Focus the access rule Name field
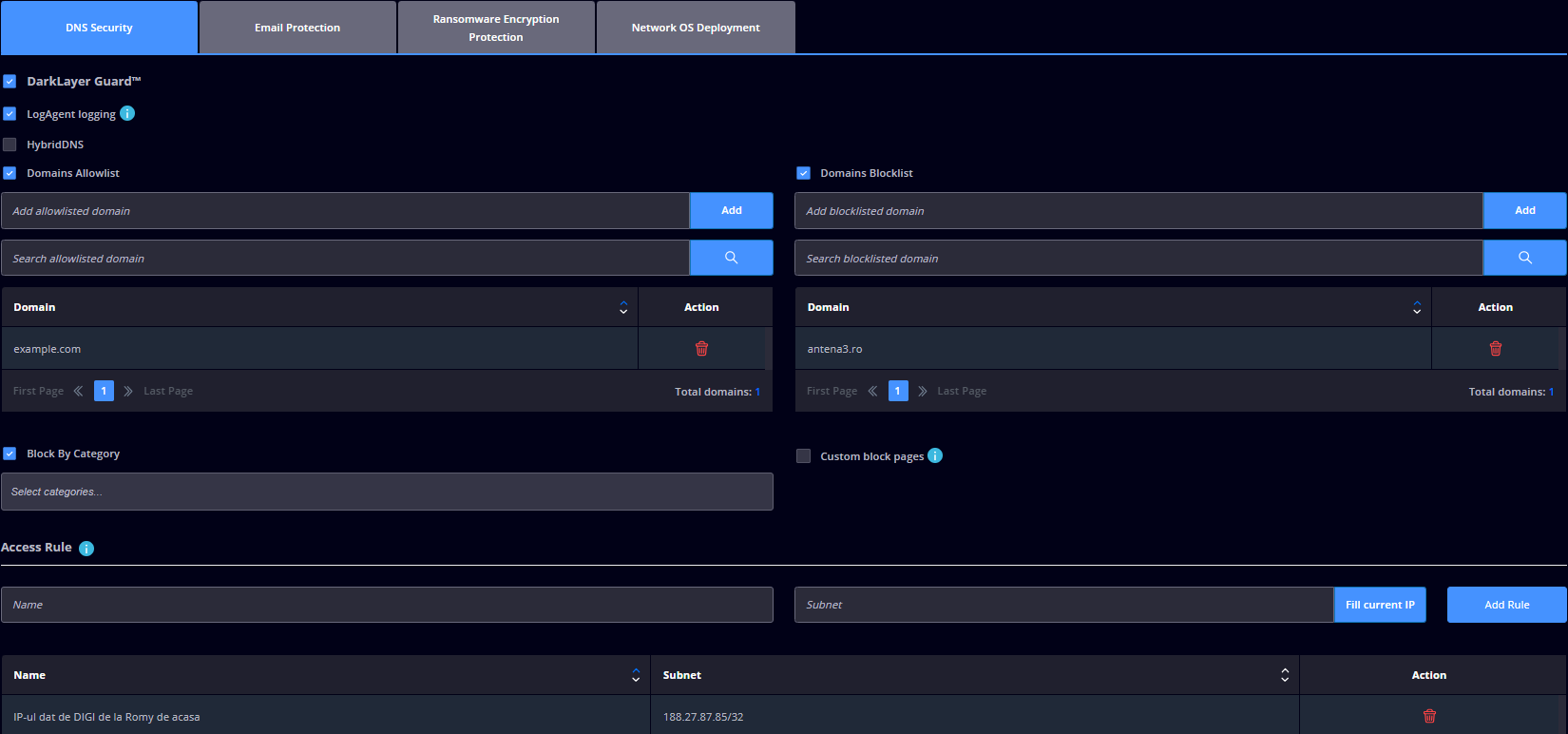 click(387, 605)
